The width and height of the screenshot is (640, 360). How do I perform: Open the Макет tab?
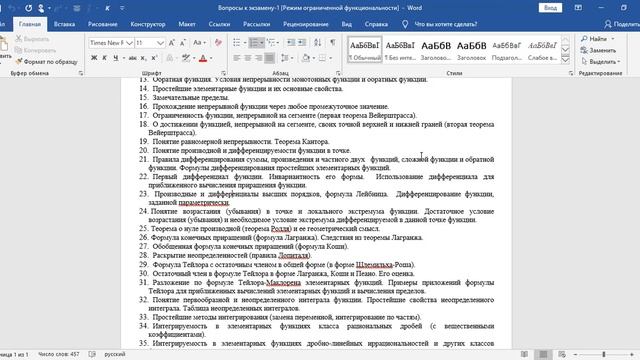(187, 24)
